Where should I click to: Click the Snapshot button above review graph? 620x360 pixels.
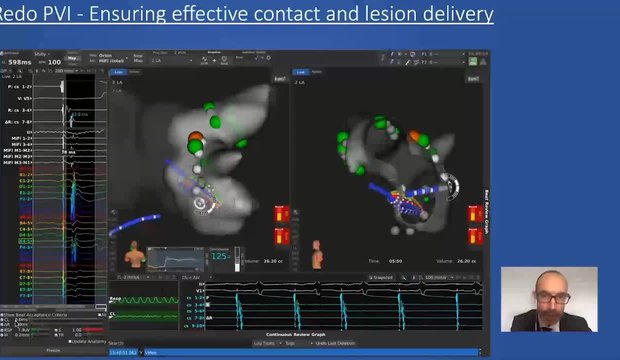pyautogui.click(x=381, y=278)
